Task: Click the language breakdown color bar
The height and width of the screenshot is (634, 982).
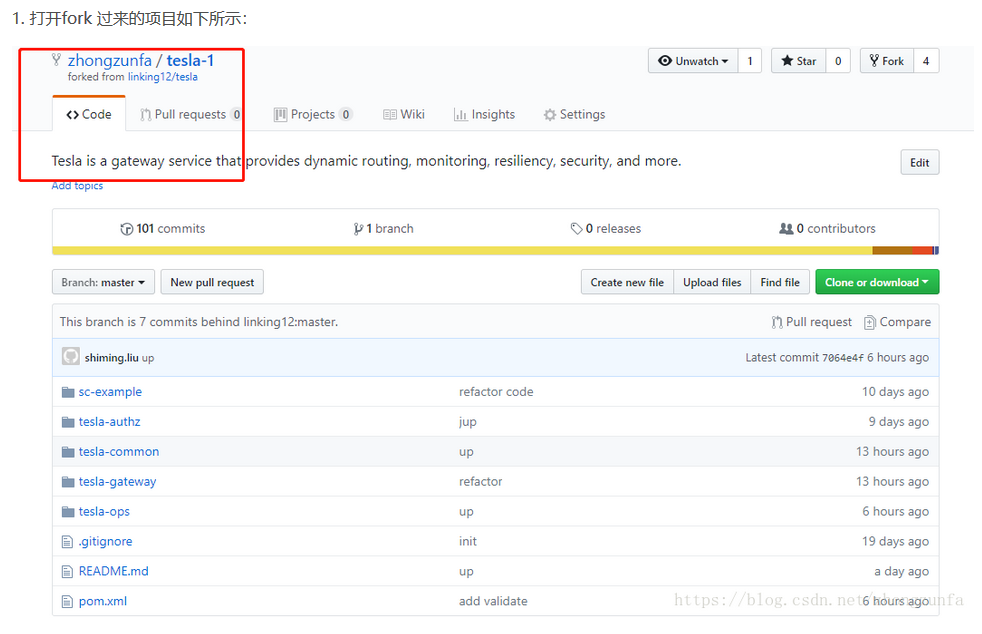Action: click(495, 251)
